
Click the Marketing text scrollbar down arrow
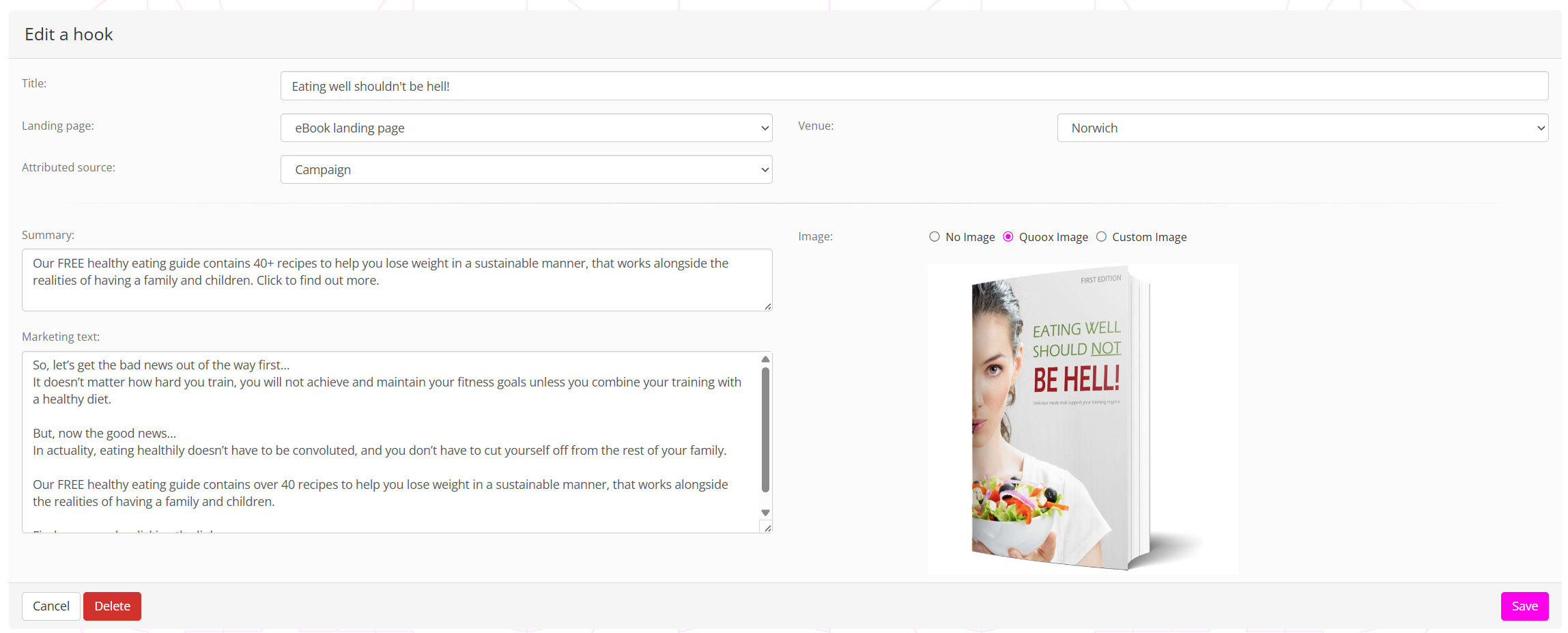click(765, 513)
